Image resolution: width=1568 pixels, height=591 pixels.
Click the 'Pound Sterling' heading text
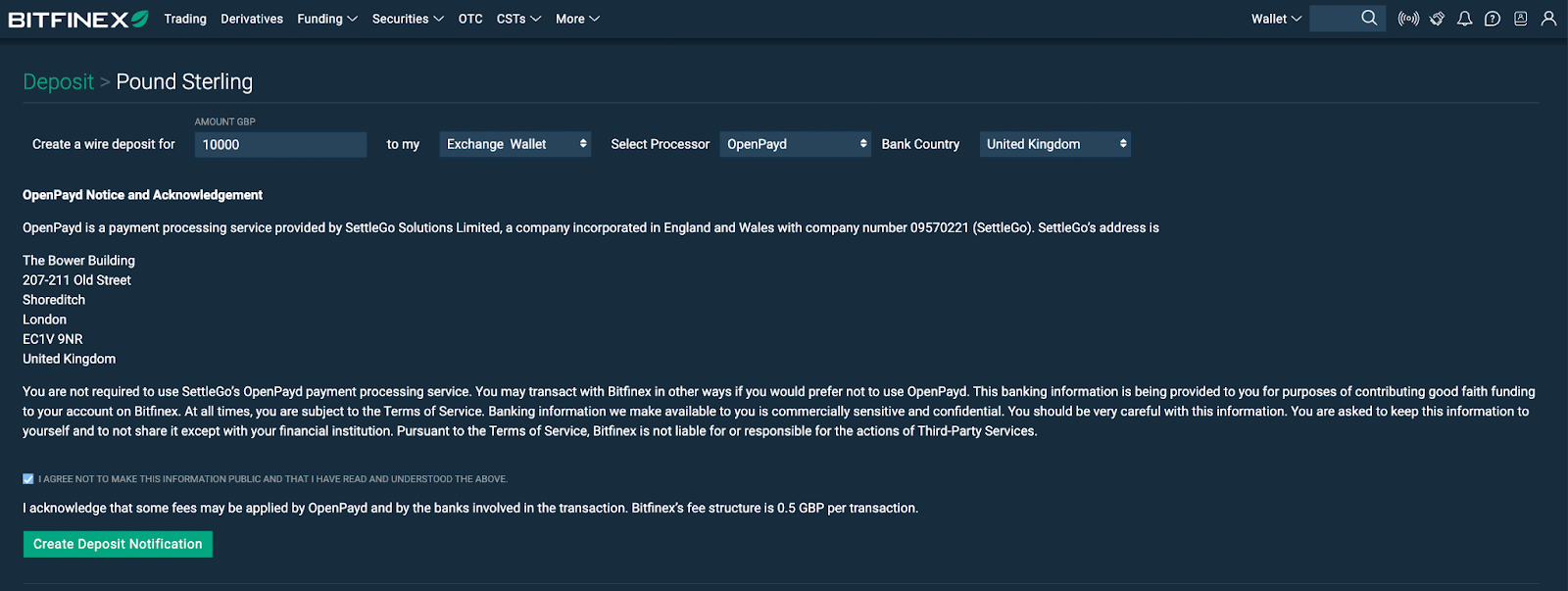[184, 81]
